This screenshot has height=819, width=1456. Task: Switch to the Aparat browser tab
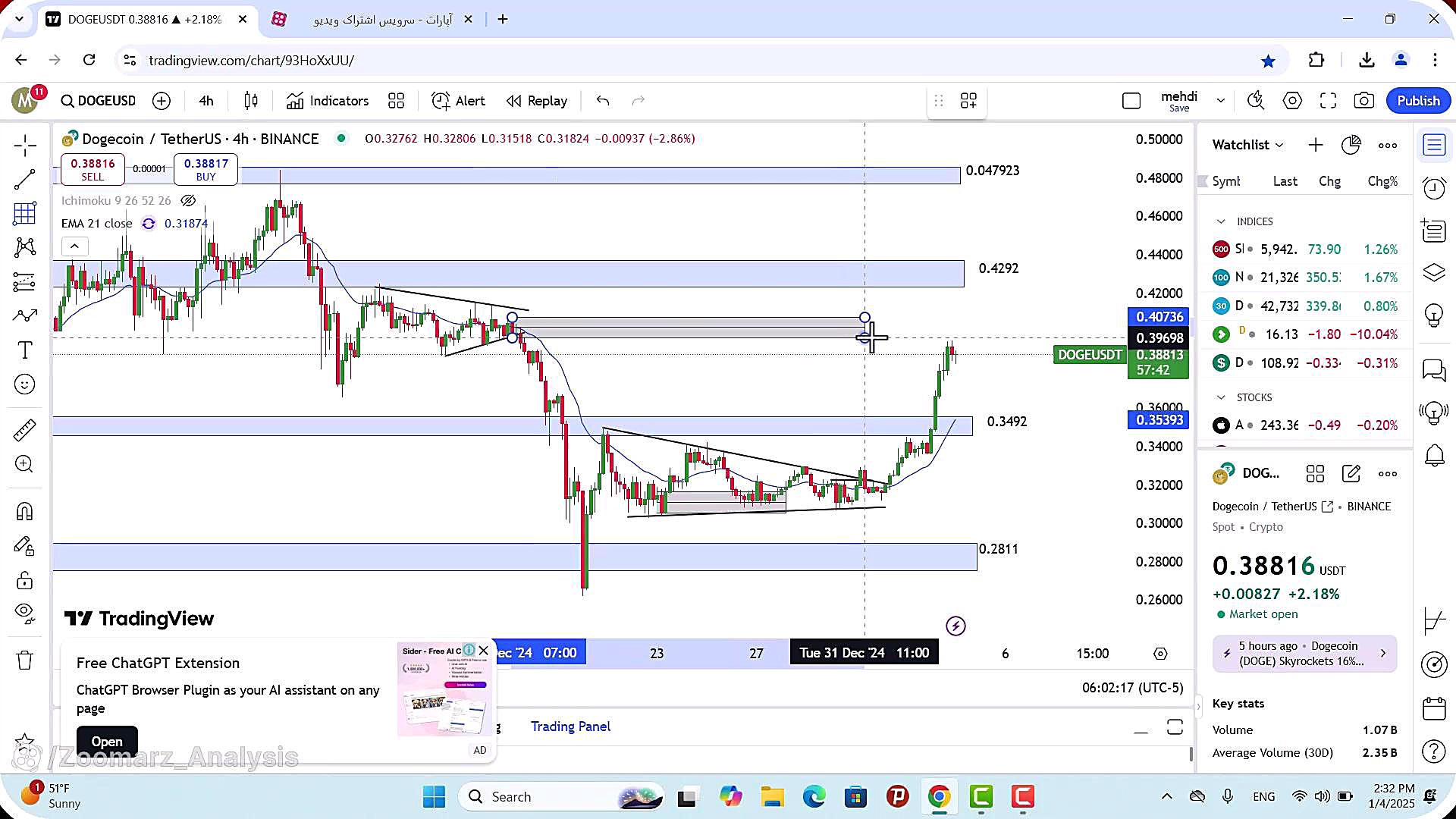click(373, 20)
